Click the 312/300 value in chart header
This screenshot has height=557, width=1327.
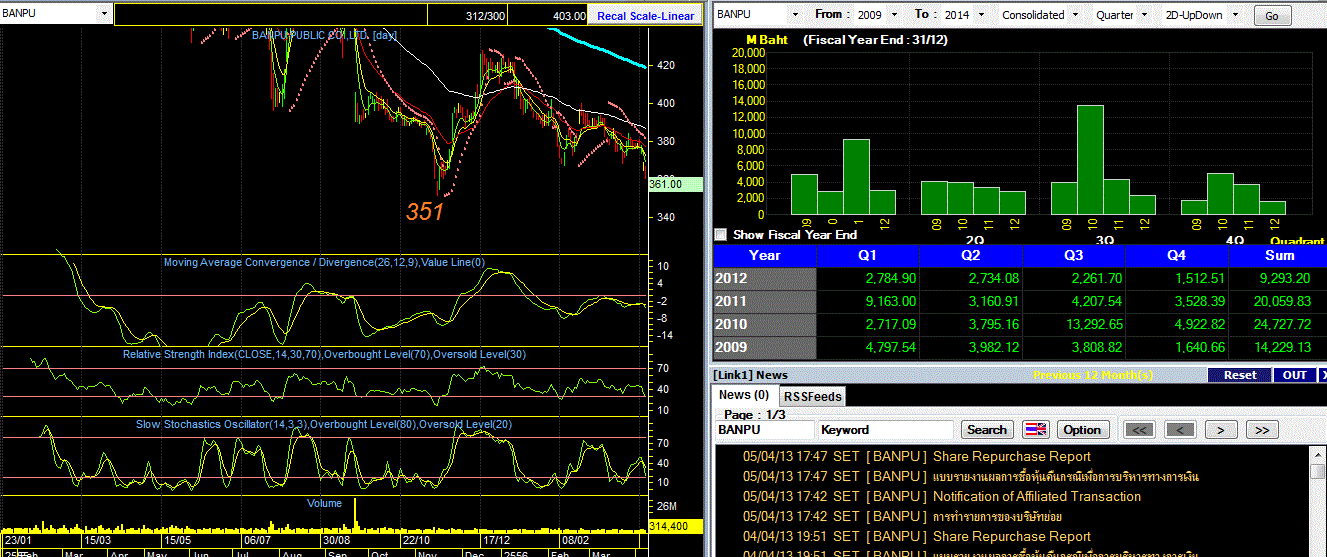(x=486, y=16)
